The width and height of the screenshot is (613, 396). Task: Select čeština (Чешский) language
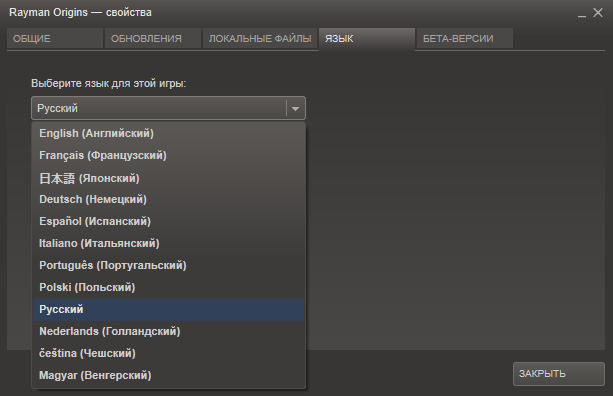pos(168,353)
